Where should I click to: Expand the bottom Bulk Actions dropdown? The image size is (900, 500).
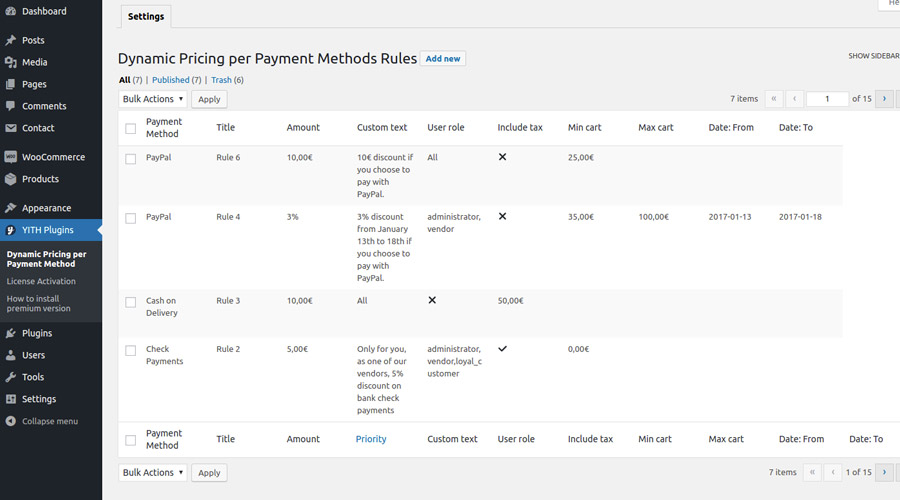(153, 472)
